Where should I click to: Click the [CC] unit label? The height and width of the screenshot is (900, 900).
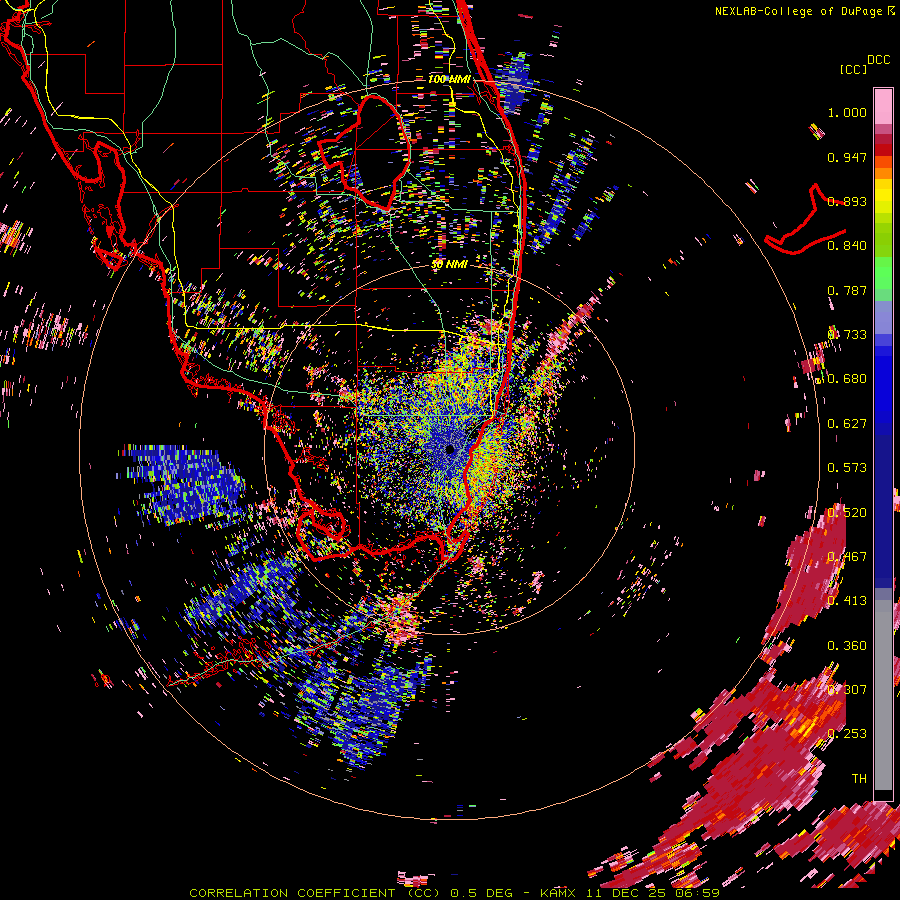click(x=854, y=69)
